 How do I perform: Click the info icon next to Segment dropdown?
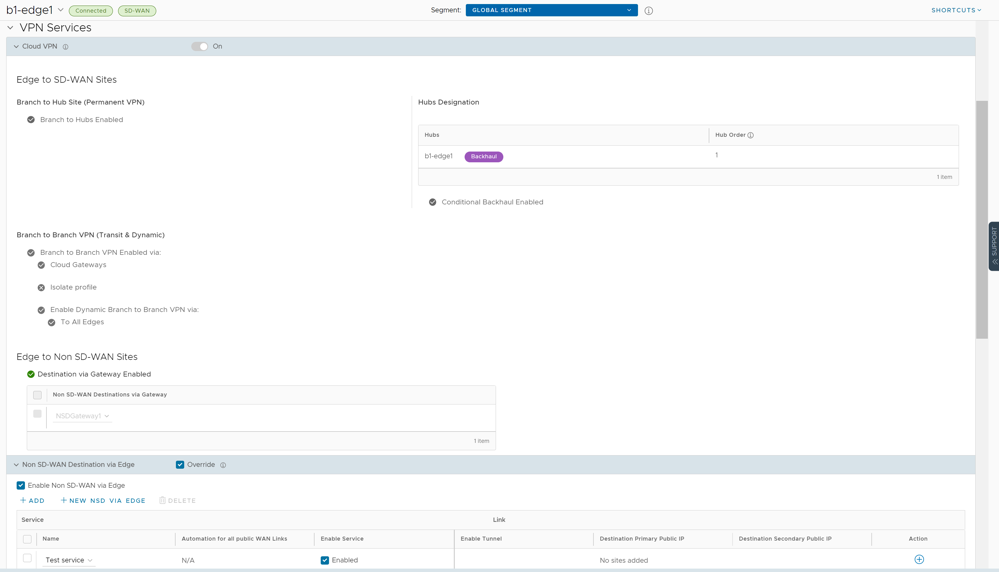(x=648, y=11)
